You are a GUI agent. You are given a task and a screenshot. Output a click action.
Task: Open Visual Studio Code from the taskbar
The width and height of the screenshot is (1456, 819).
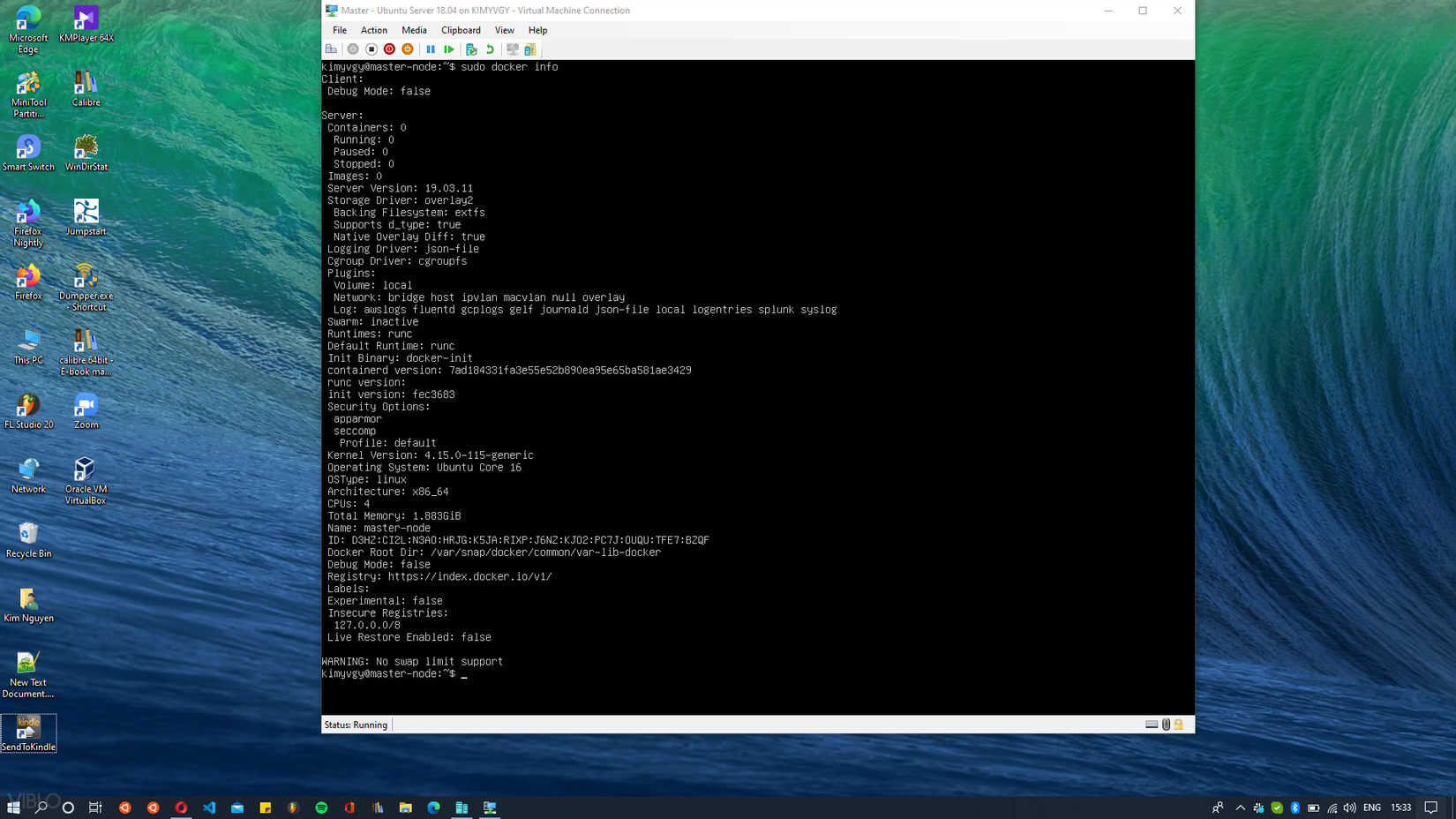209,808
